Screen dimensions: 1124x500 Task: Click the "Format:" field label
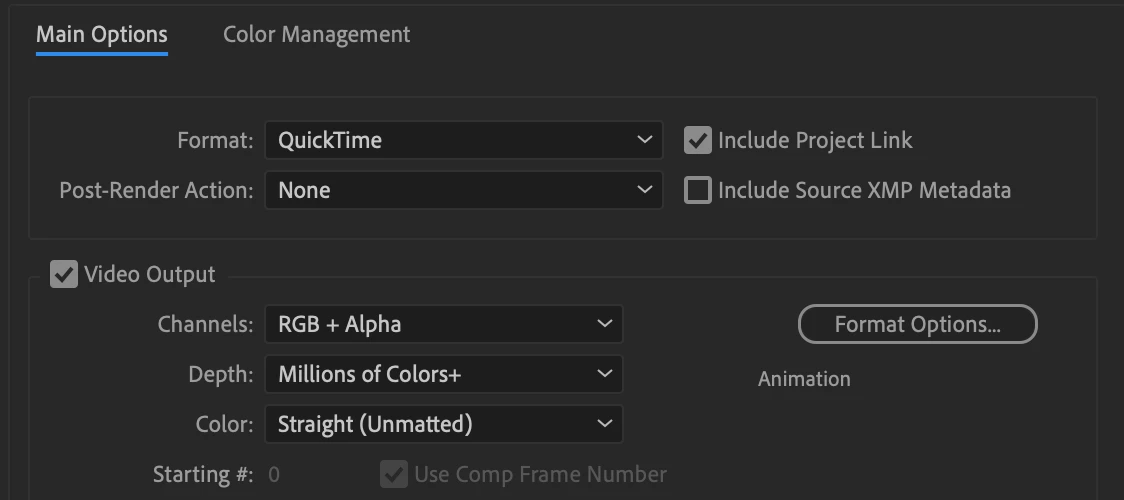(x=215, y=141)
